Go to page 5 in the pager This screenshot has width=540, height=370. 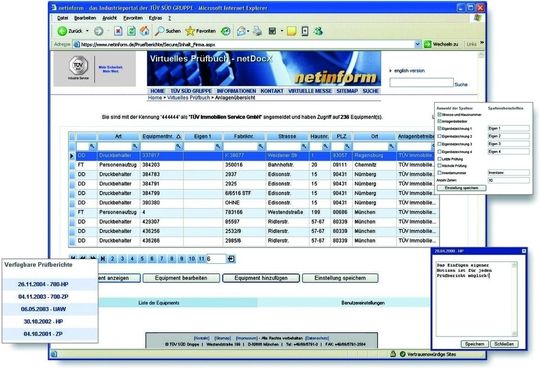tap(142, 258)
